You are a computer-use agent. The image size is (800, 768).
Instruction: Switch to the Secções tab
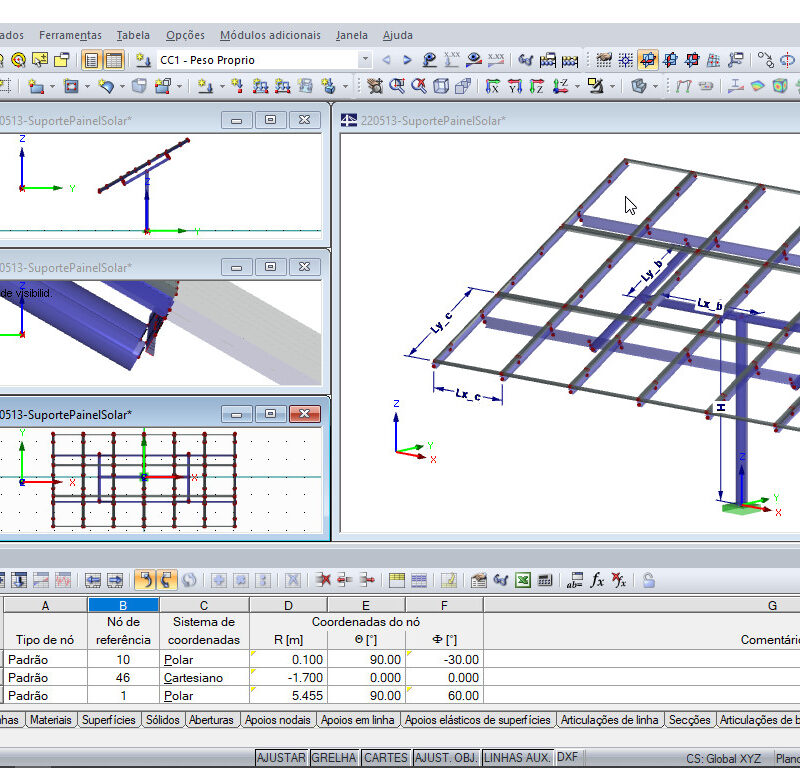point(689,720)
